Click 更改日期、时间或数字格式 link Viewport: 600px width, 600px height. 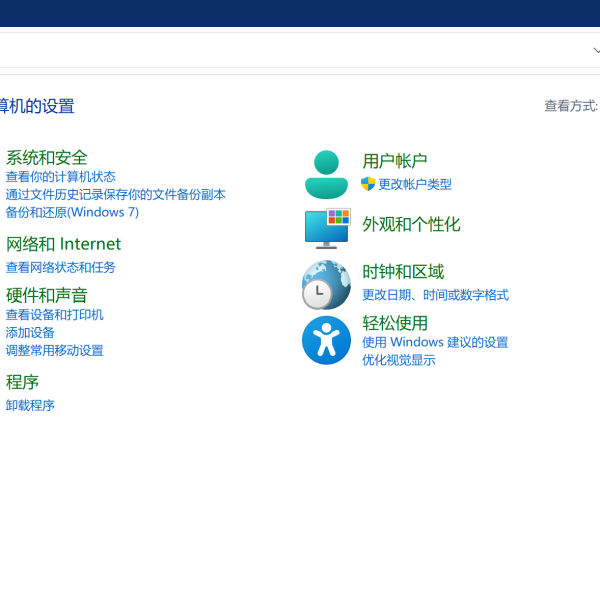(x=435, y=295)
